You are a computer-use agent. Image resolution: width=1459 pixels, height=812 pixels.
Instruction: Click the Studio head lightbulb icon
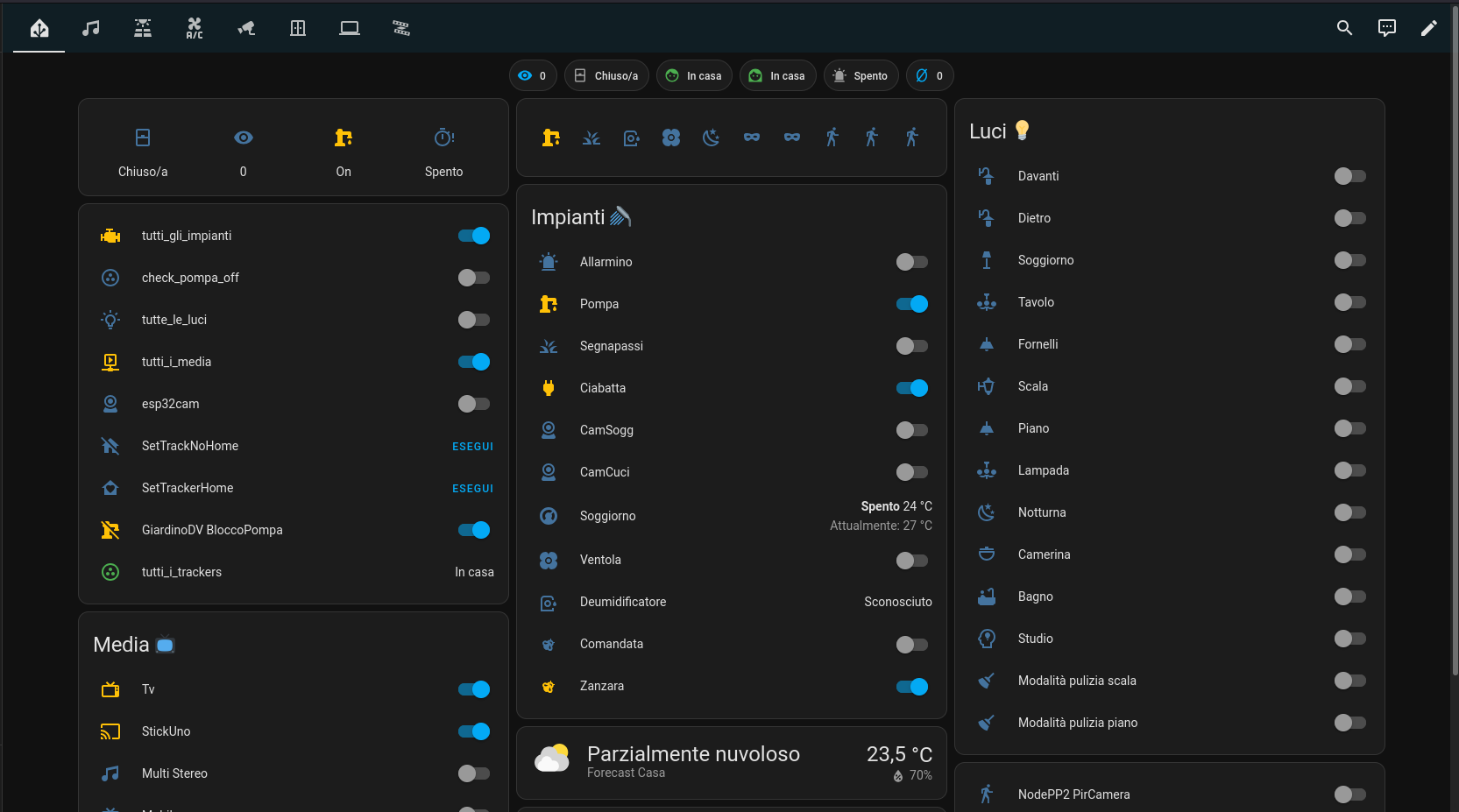point(987,639)
